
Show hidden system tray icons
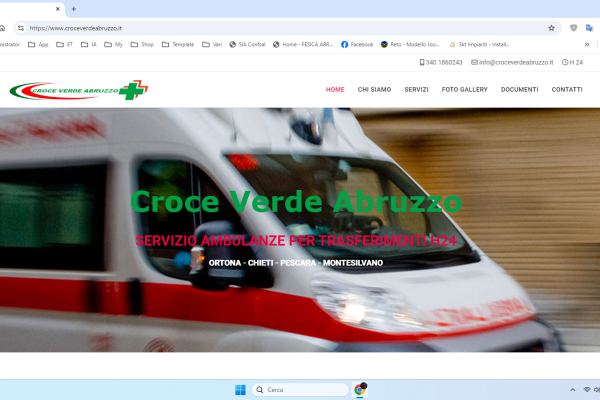click(x=572, y=390)
